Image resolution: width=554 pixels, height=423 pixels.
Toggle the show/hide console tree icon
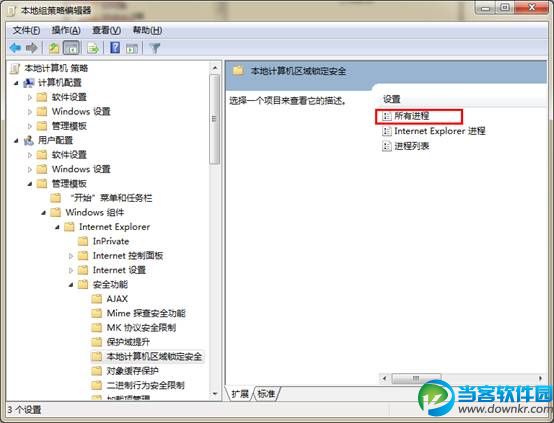71,48
